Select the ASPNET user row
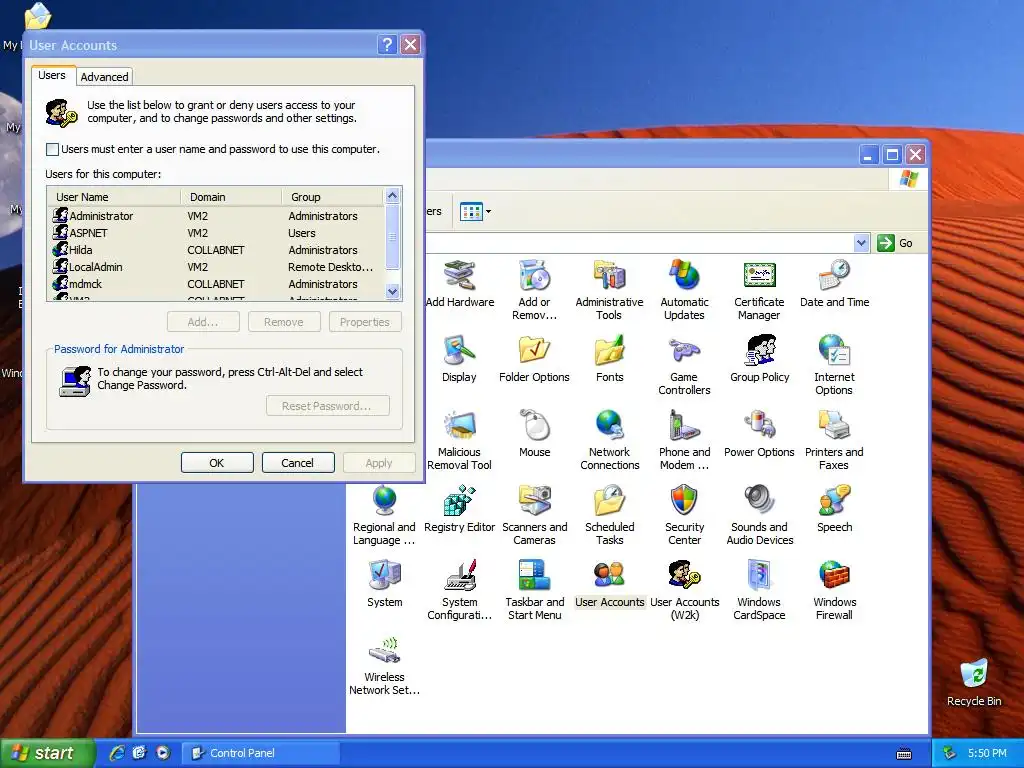This screenshot has height=768, width=1024. (216, 232)
